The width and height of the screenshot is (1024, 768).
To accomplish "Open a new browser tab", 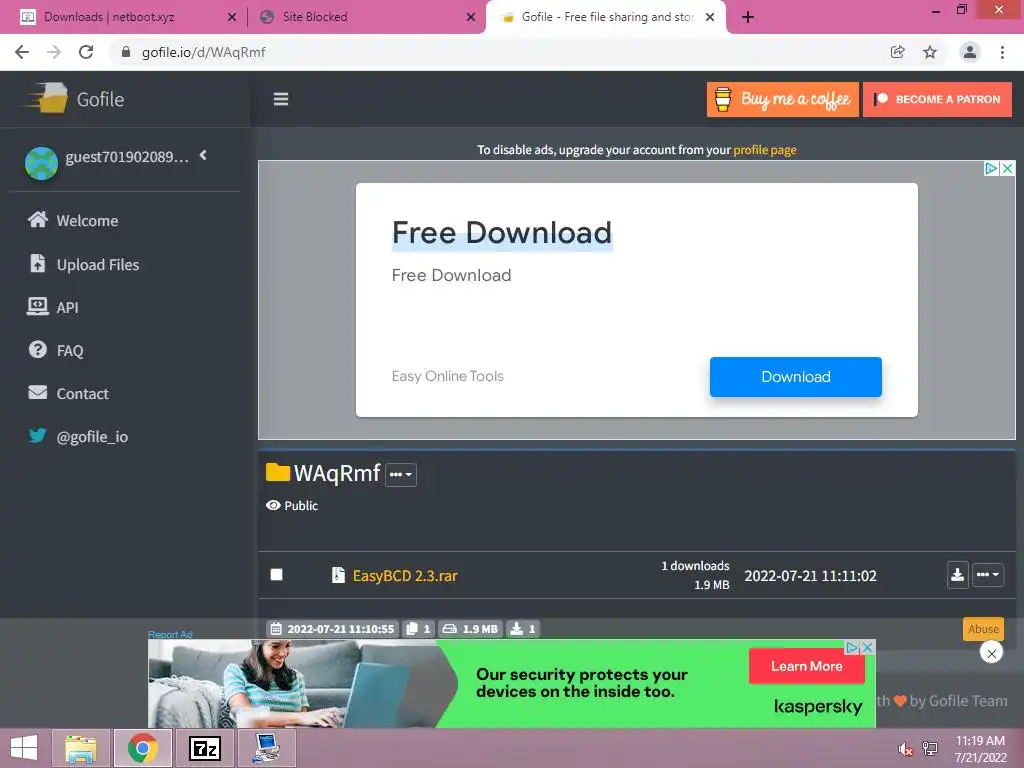I will pyautogui.click(x=748, y=17).
